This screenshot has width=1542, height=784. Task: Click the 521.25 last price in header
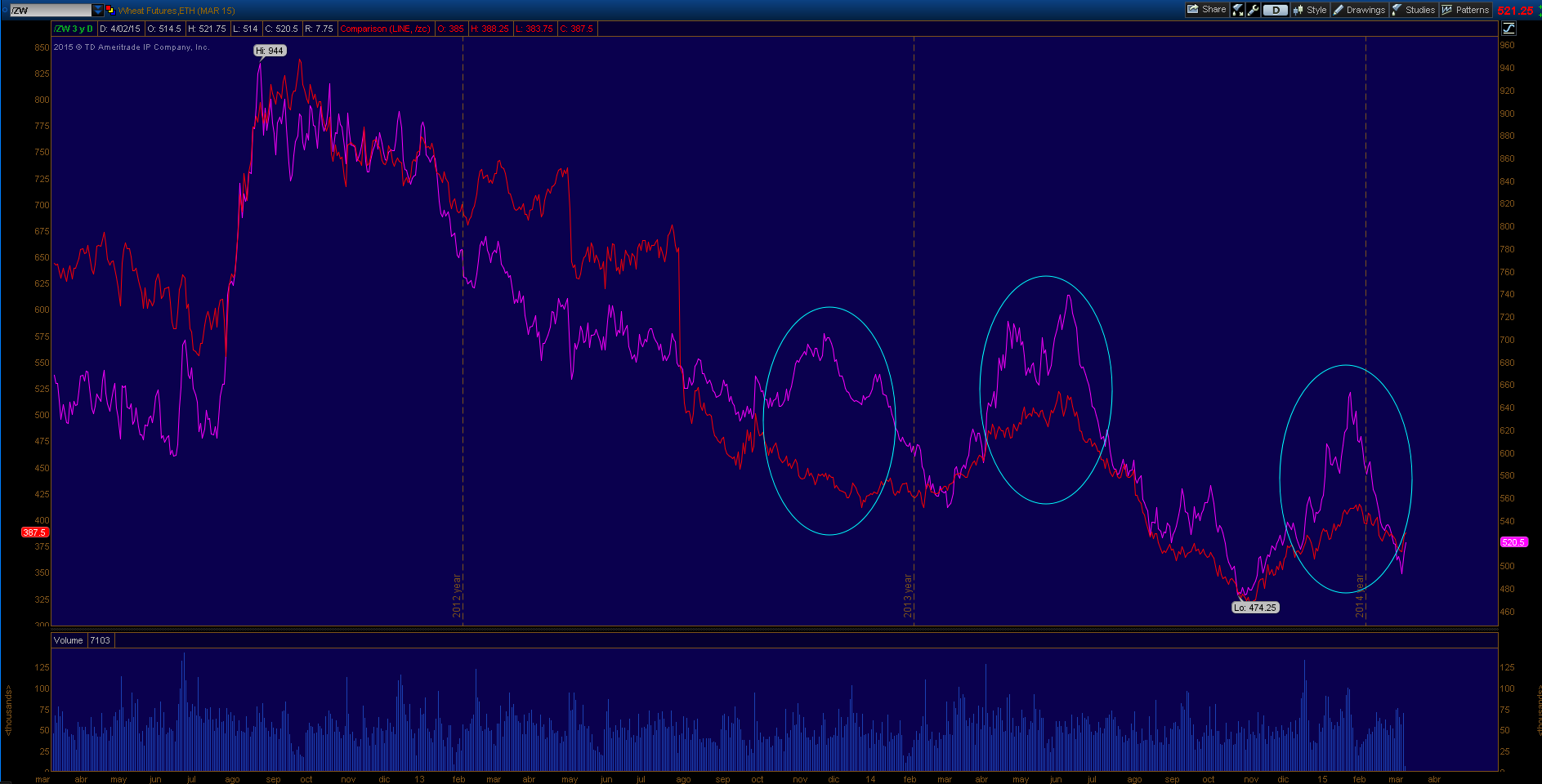[x=1516, y=11]
